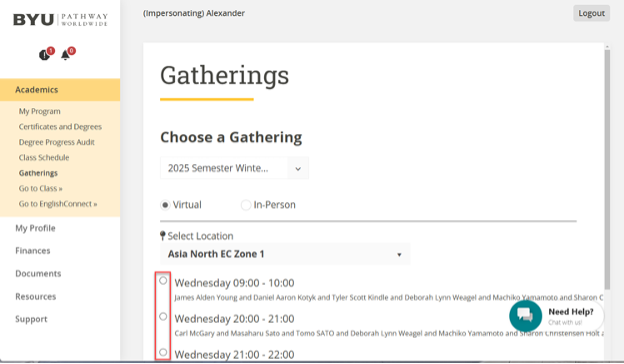624x364 pixels.
Task: Expand the 2025 Semester Winter dropdown
Action: tap(234, 168)
